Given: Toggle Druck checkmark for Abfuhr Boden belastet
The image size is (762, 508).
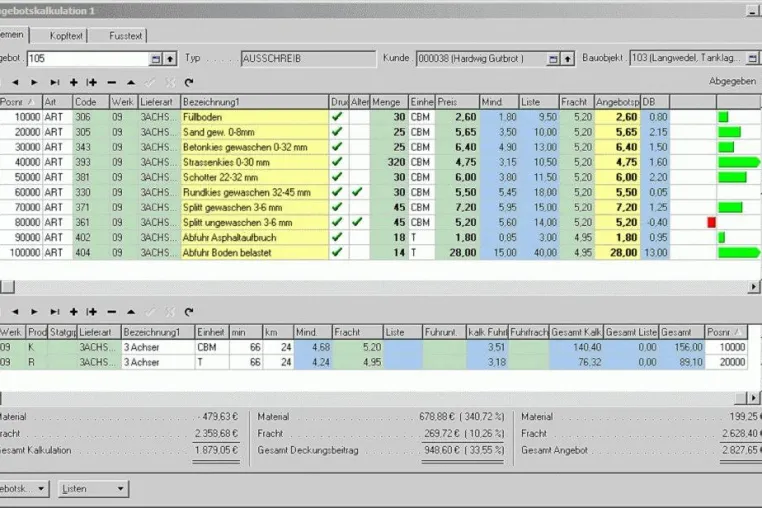Looking at the screenshot, I should tap(337, 252).
